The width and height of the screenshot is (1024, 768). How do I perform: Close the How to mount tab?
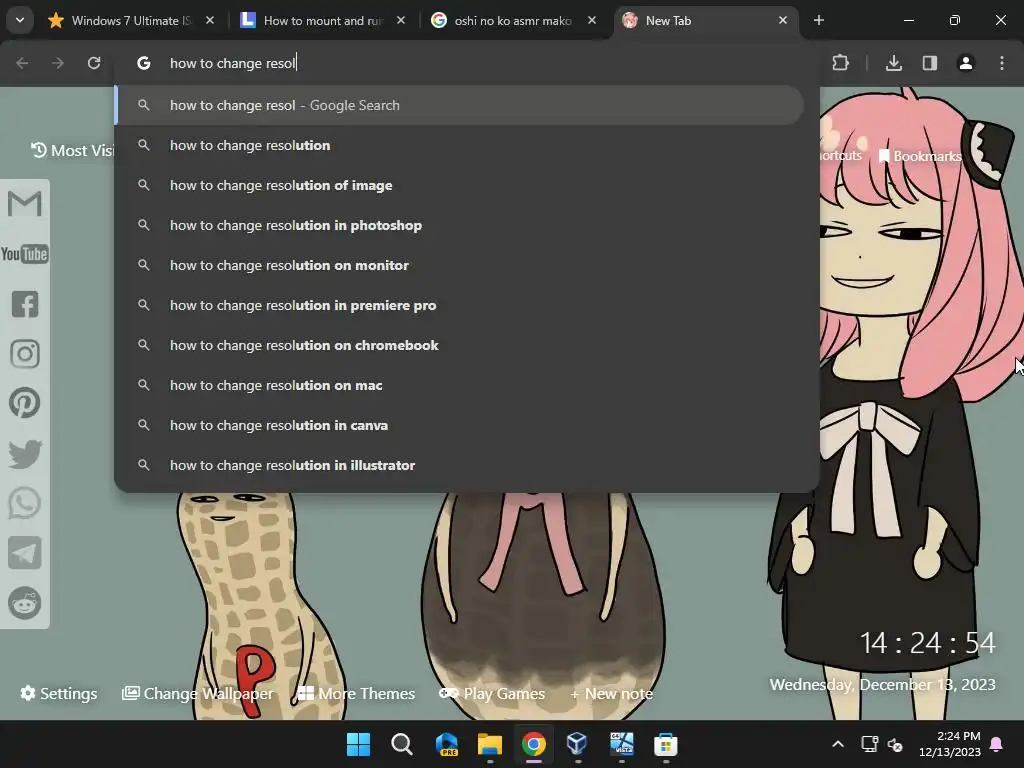coord(401,20)
